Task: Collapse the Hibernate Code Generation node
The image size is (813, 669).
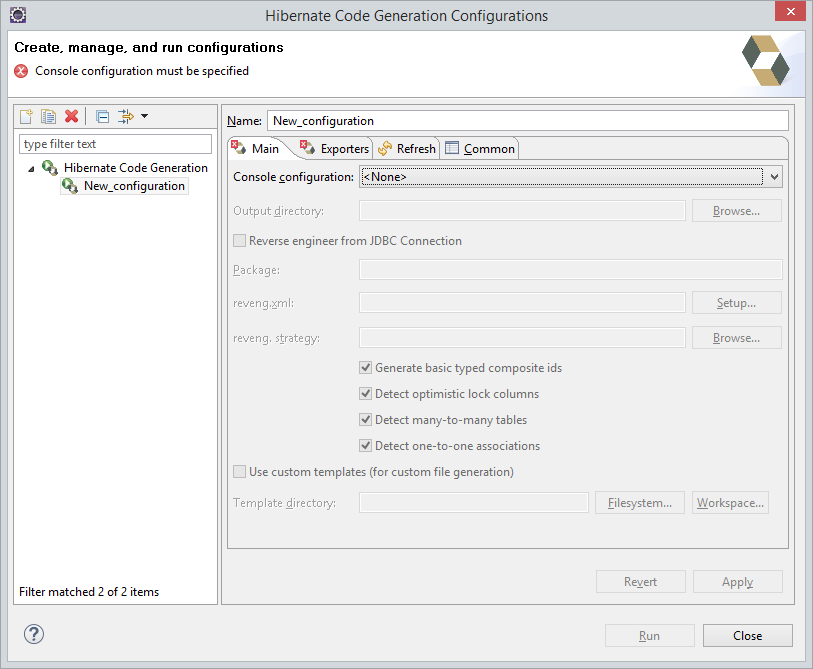Action: 31,169
